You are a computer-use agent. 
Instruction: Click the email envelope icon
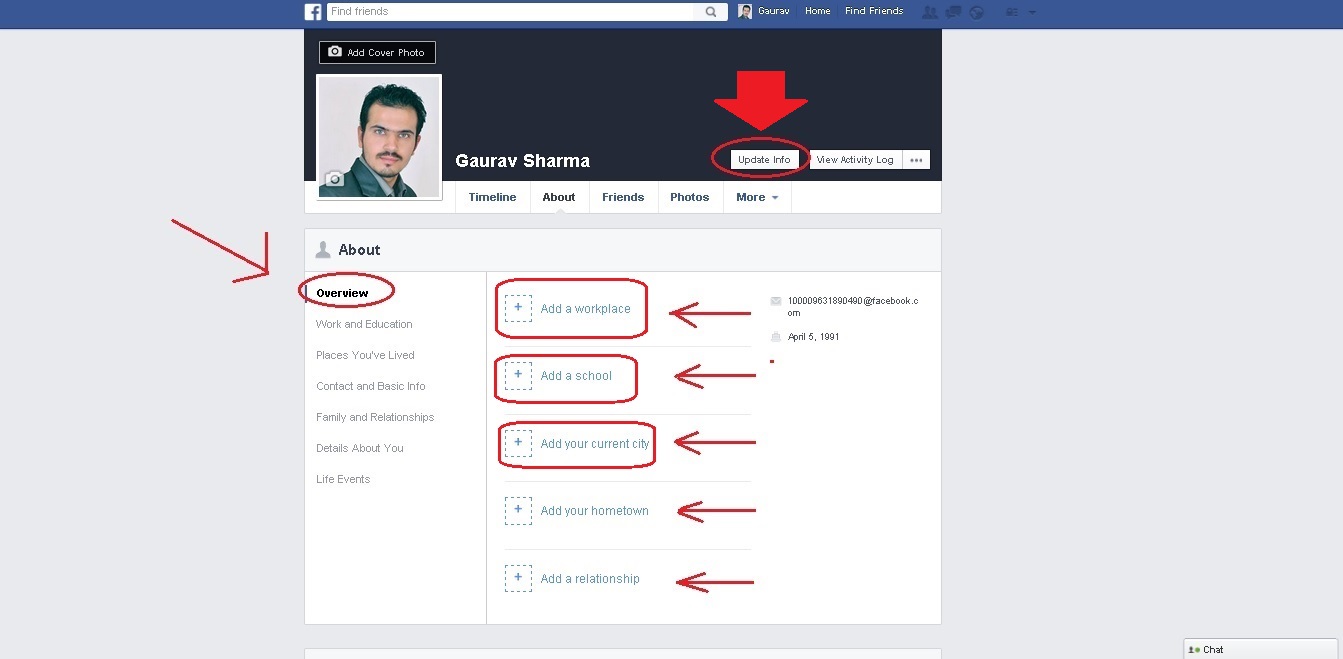click(x=776, y=301)
